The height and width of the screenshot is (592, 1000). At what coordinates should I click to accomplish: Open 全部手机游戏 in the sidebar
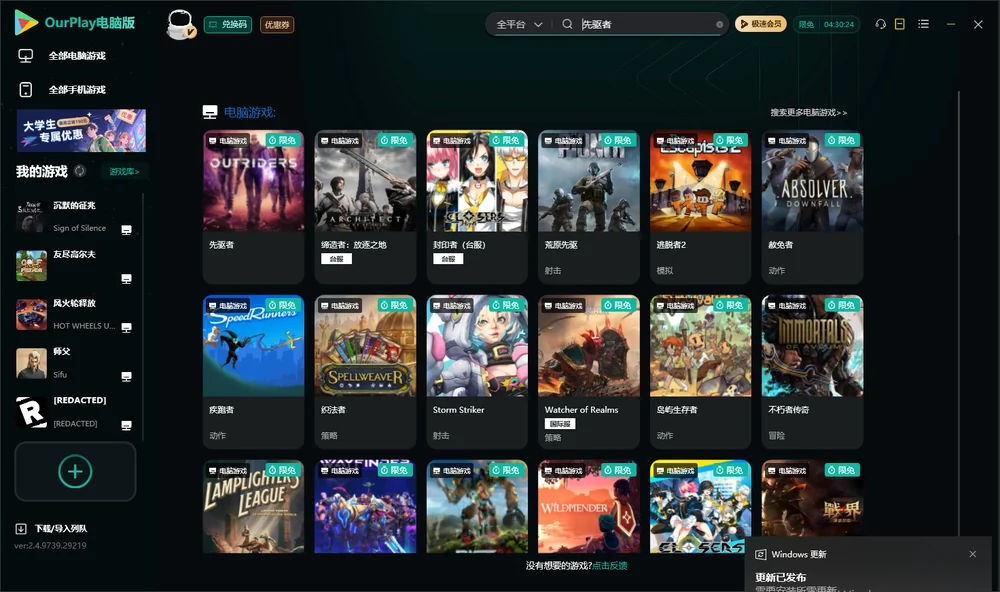62,90
